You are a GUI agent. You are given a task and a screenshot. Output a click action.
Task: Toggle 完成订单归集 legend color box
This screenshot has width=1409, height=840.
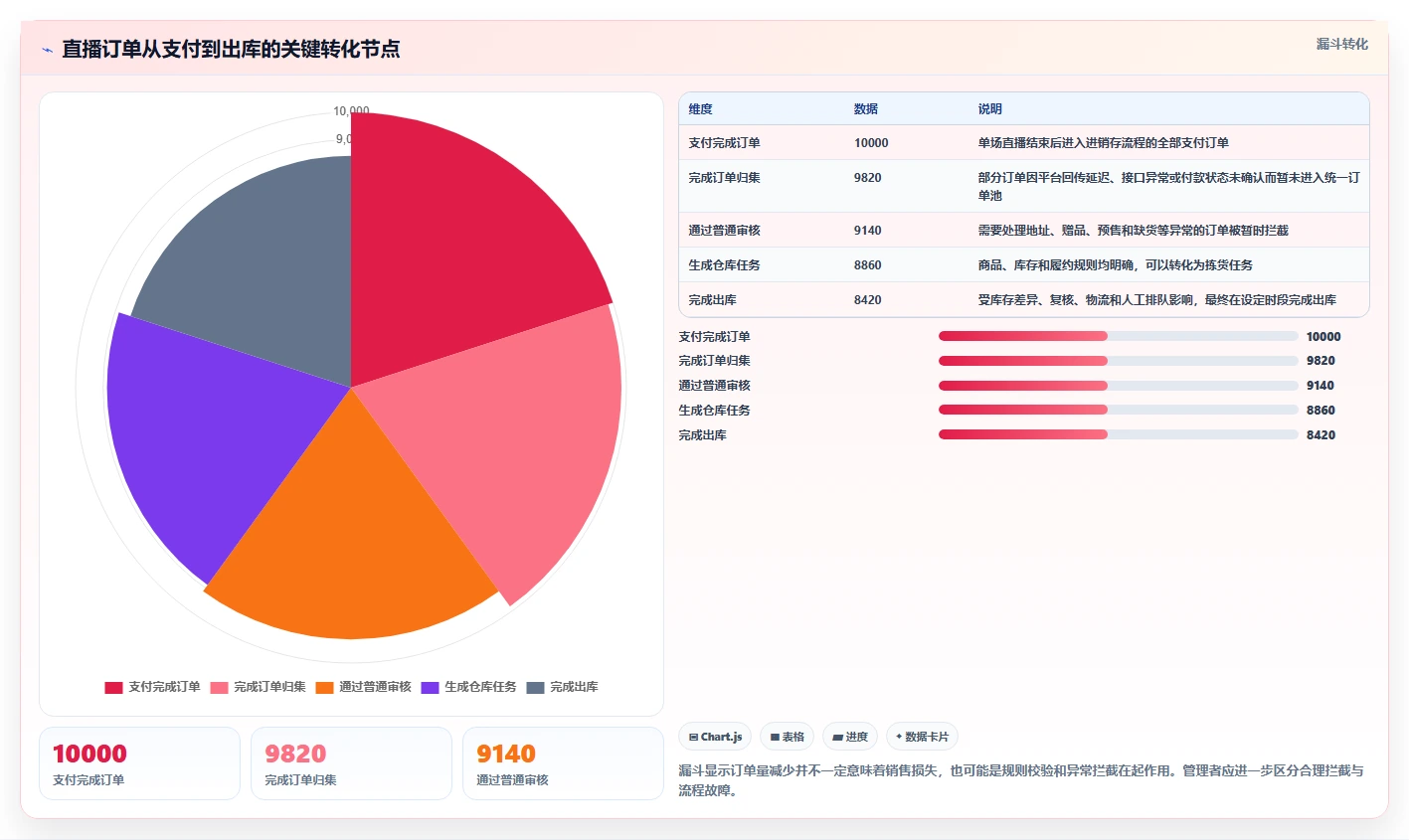click(x=219, y=688)
